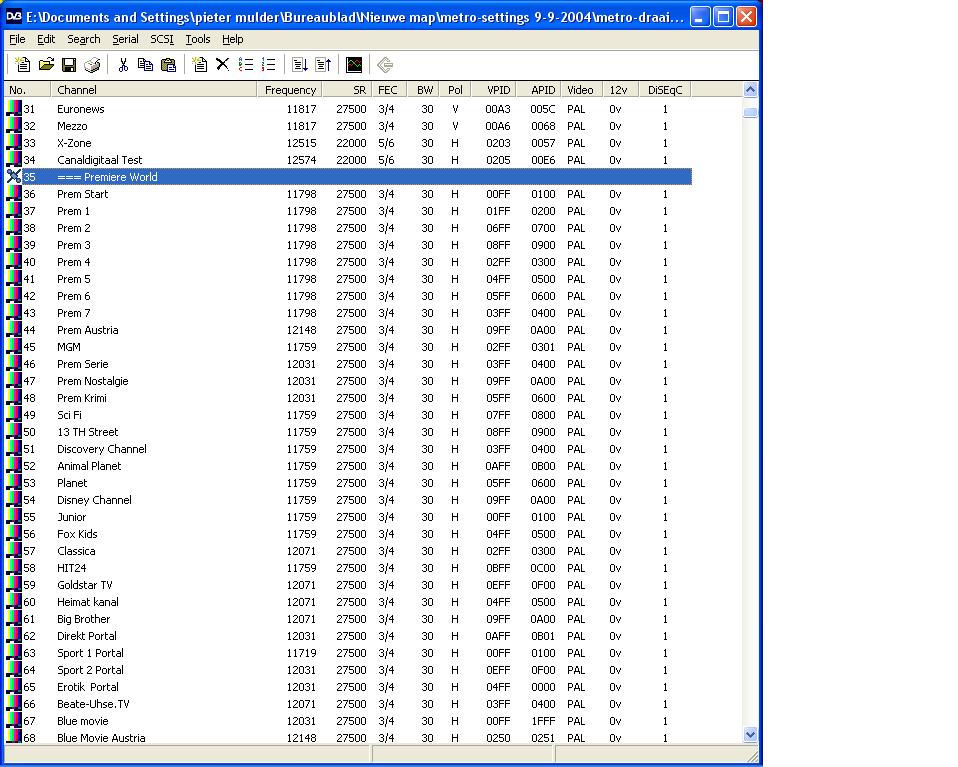Screen dimensions: 958x767
Task: Save the file with floppy disk icon
Action: point(69,64)
